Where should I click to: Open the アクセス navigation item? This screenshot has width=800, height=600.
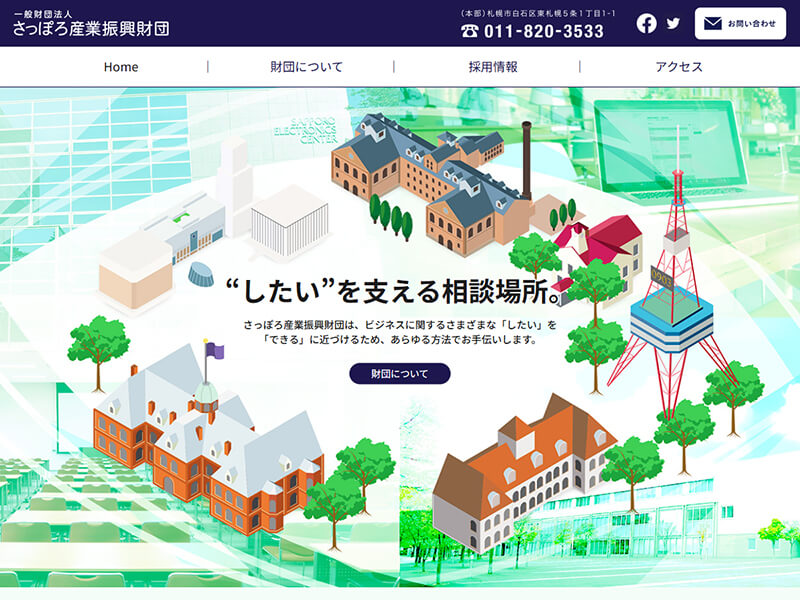[x=679, y=67]
